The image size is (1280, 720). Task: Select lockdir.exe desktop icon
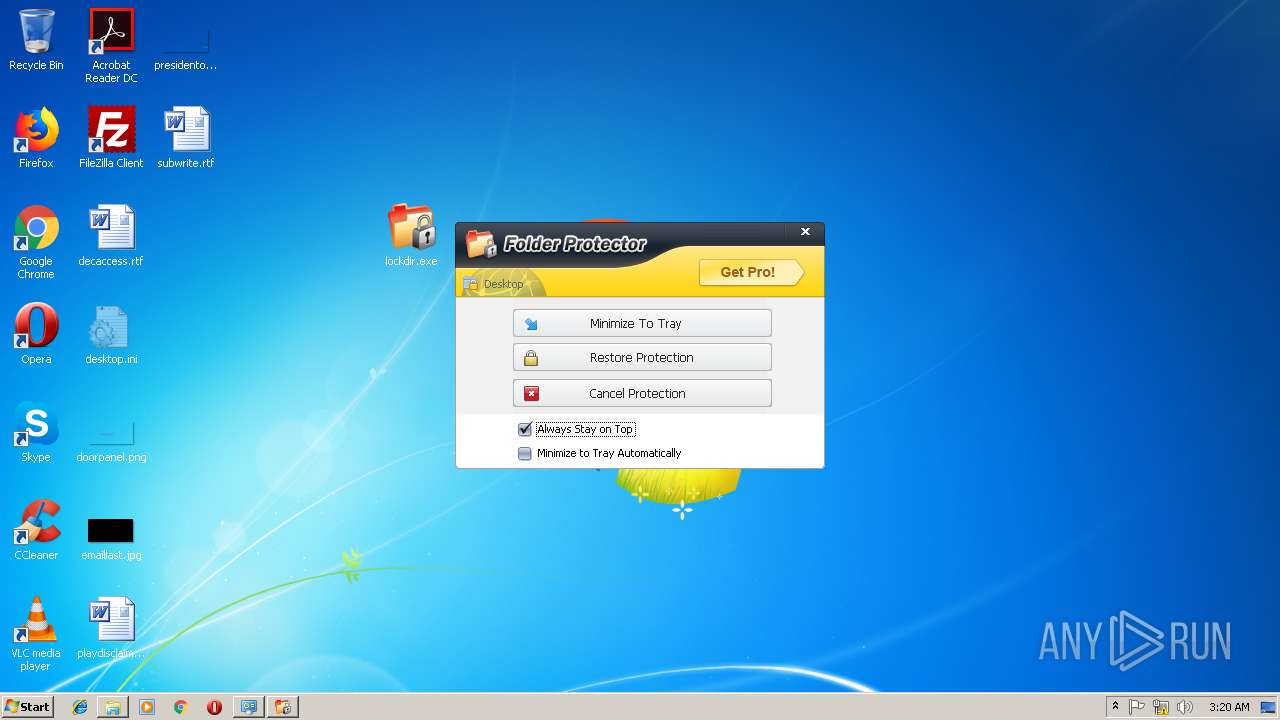click(411, 235)
